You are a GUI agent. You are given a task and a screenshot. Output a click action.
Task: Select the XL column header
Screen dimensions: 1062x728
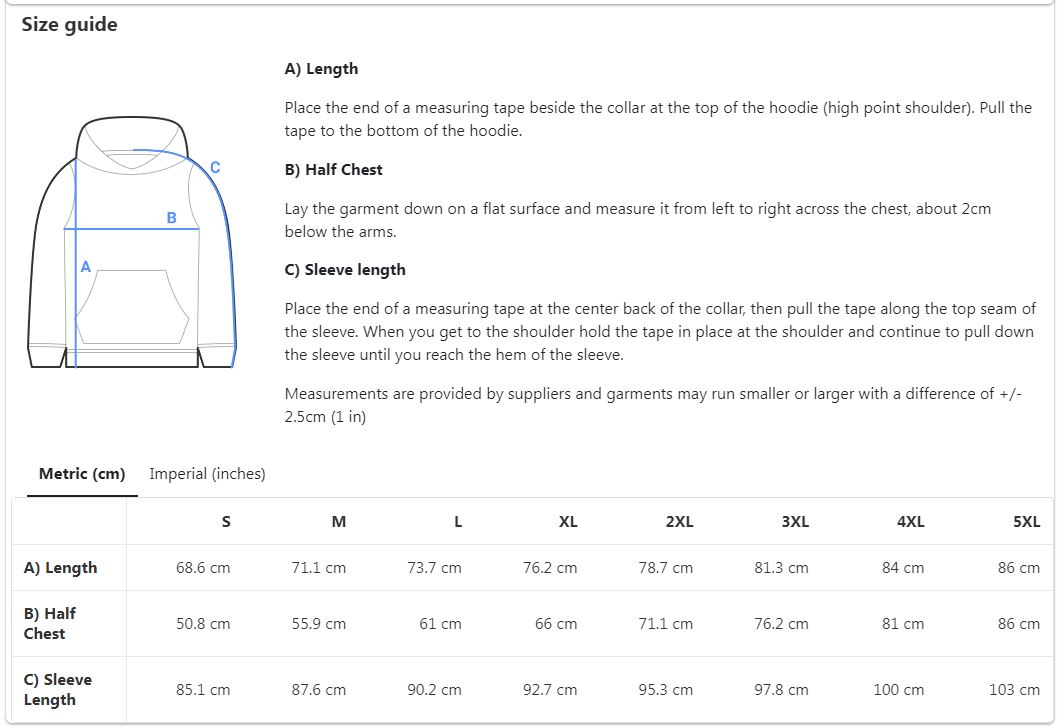coord(568,521)
